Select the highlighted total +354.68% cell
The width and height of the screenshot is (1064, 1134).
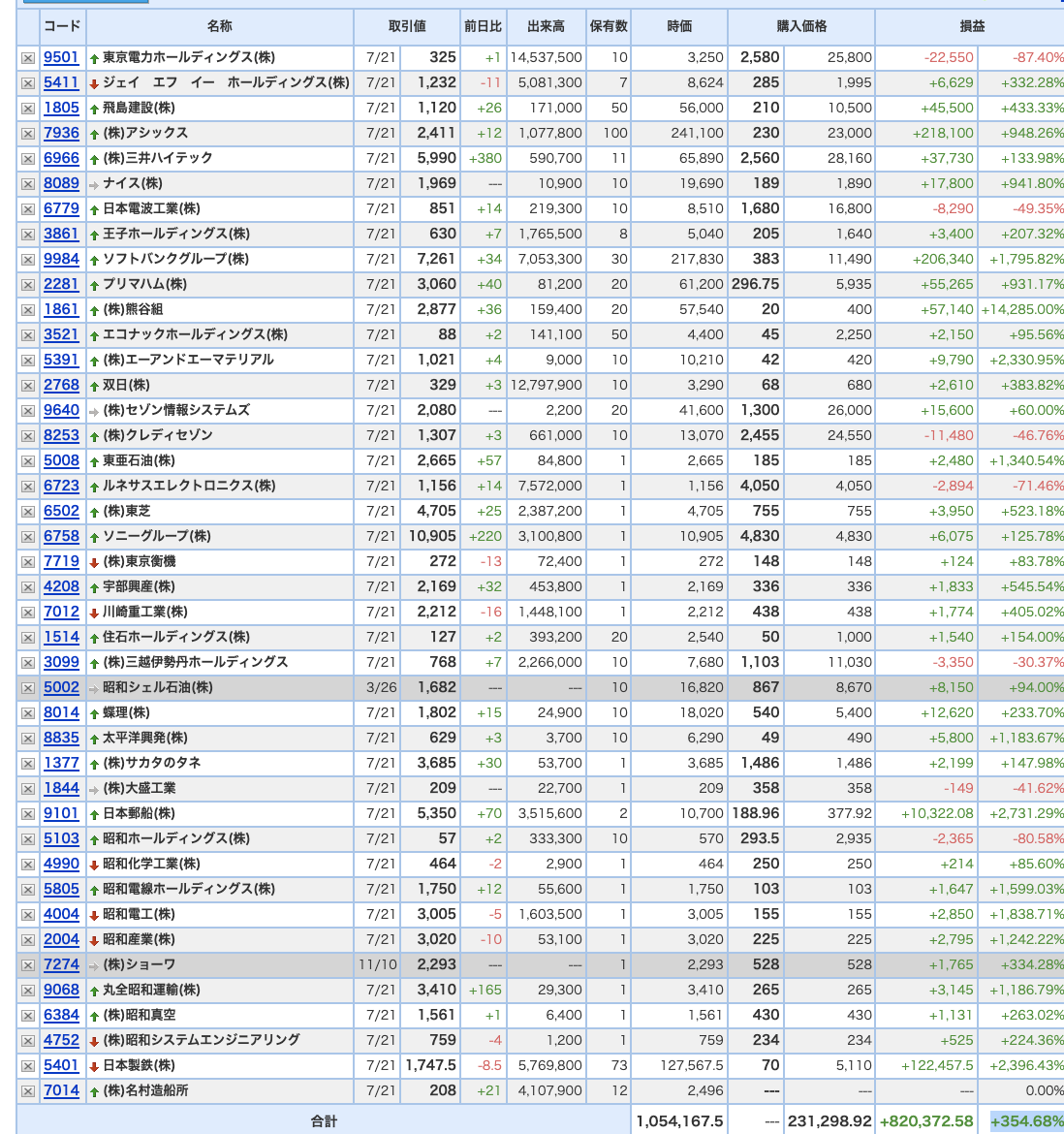[x=1026, y=1121]
